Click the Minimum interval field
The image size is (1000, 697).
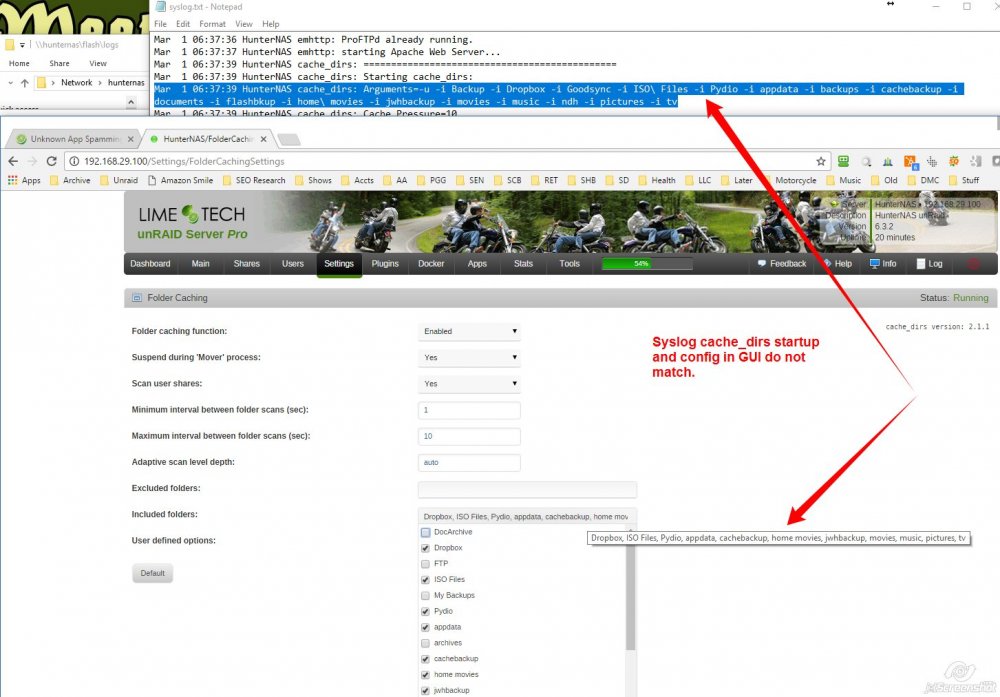click(x=469, y=410)
